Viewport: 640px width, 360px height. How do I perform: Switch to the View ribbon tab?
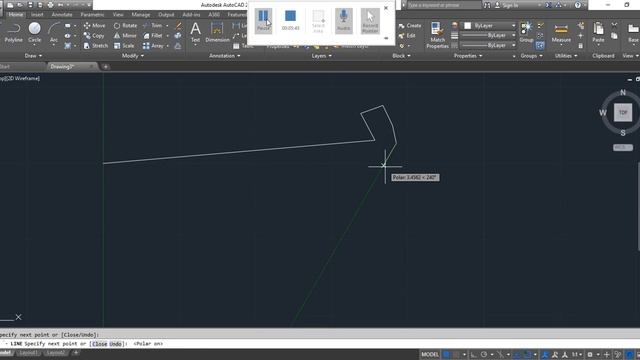(118, 14)
